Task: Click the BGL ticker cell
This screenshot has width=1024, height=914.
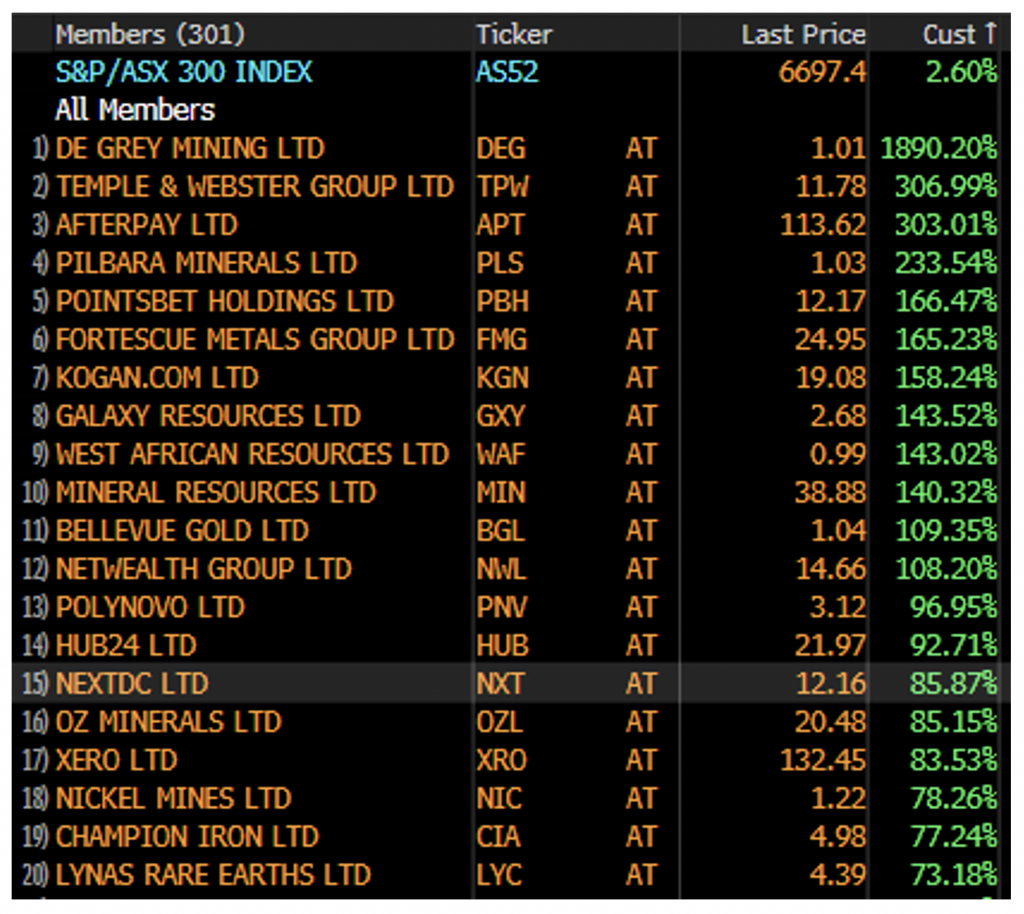Action: click(x=500, y=531)
